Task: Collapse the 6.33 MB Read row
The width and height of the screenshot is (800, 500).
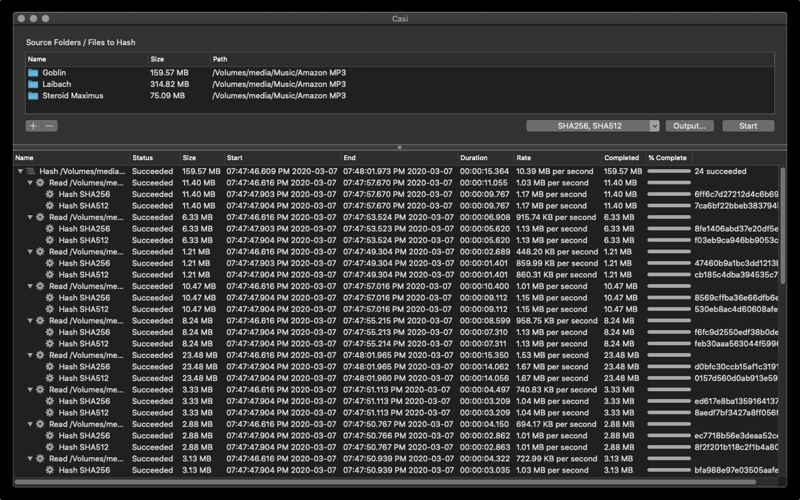Action: (30, 217)
